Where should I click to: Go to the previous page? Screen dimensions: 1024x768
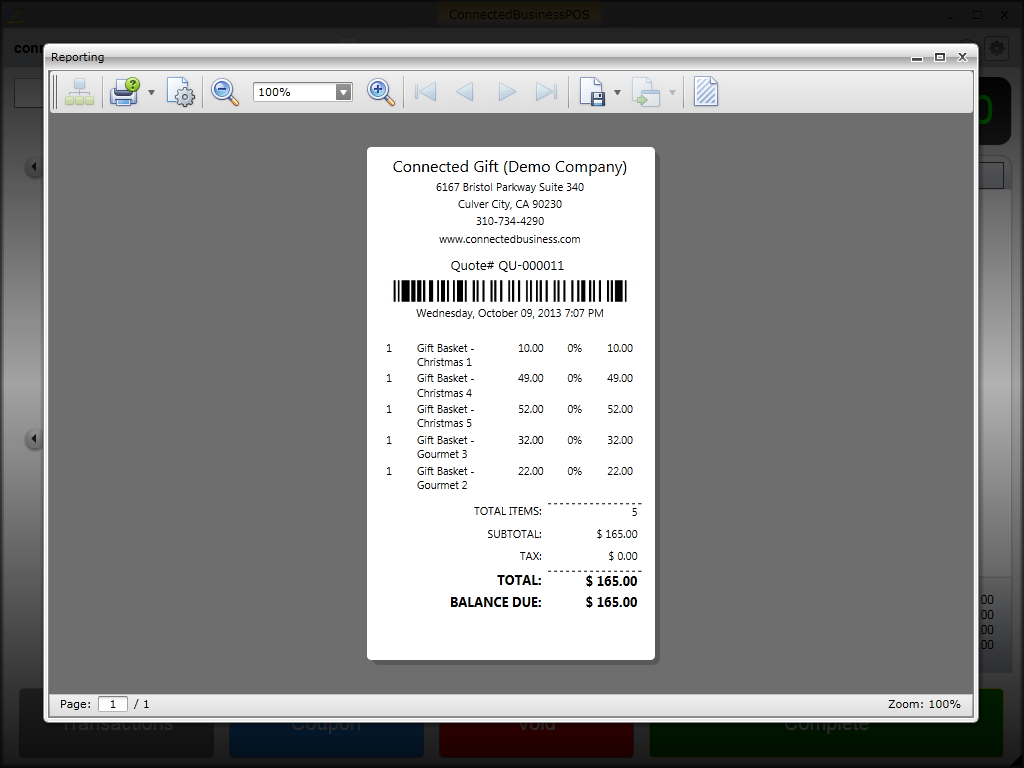tap(465, 93)
